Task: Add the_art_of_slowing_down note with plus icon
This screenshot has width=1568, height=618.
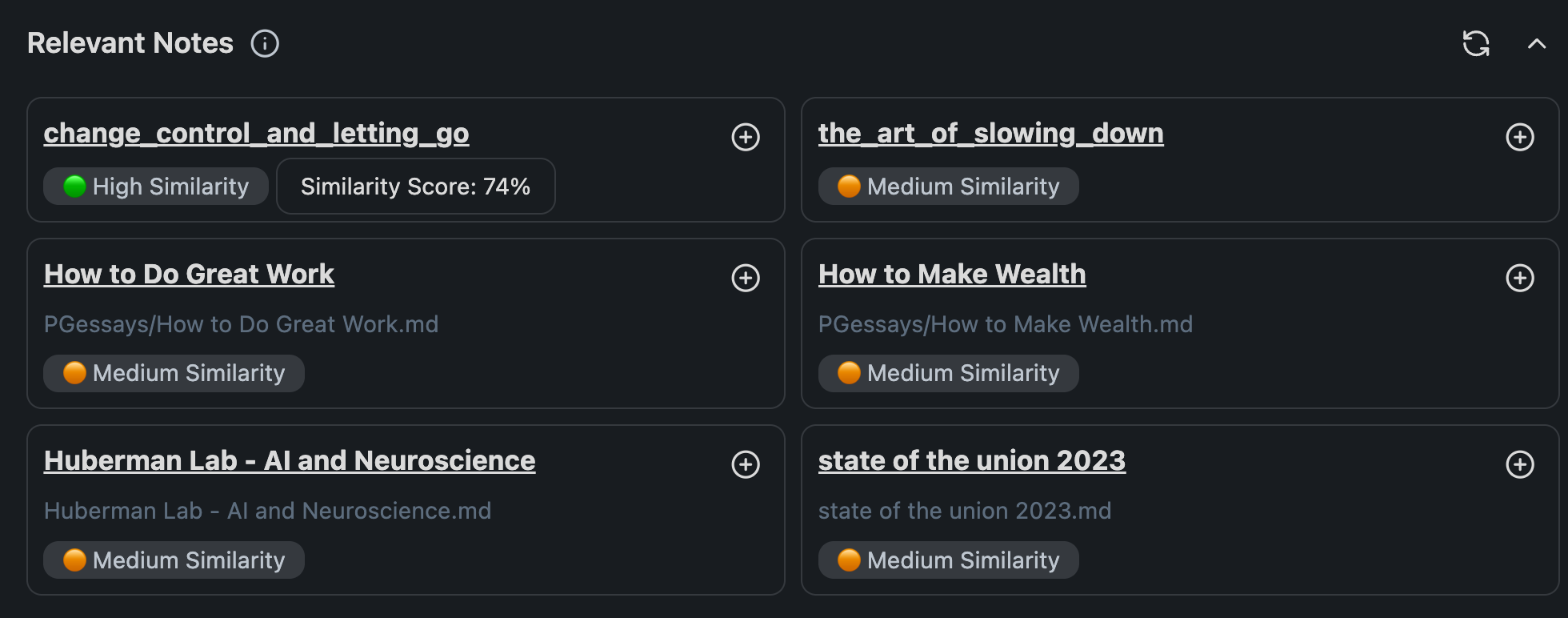Action: pyautogui.click(x=1519, y=137)
